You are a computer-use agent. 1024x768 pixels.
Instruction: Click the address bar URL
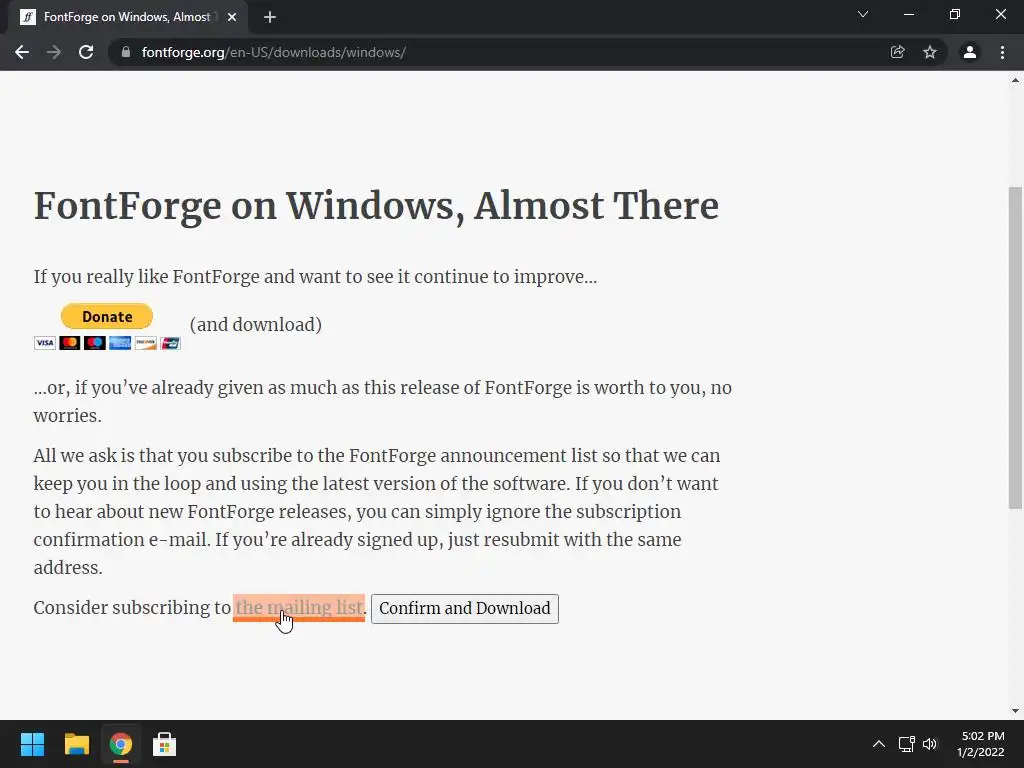pyautogui.click(x=274, y=52)
